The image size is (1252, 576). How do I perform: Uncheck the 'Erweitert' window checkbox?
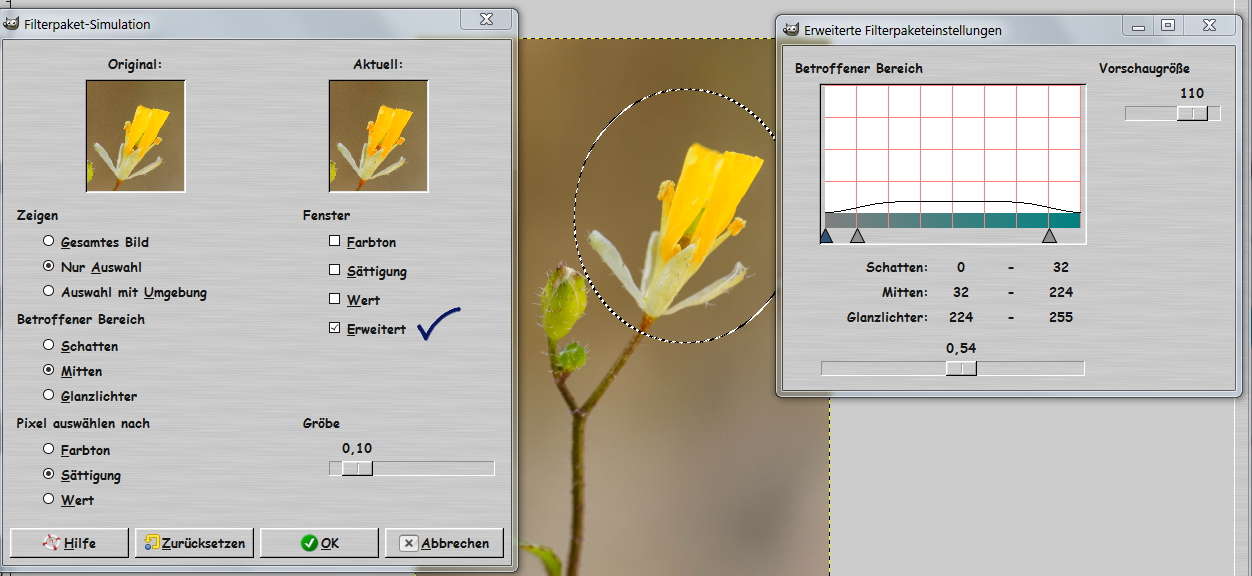335,328
